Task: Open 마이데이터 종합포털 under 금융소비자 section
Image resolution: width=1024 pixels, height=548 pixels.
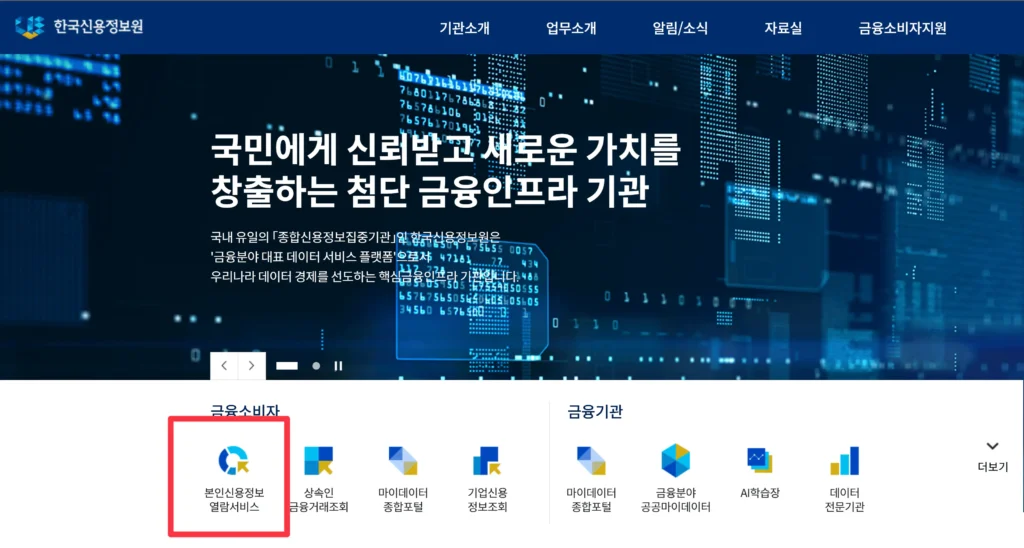Action: (x=403, y=461)
